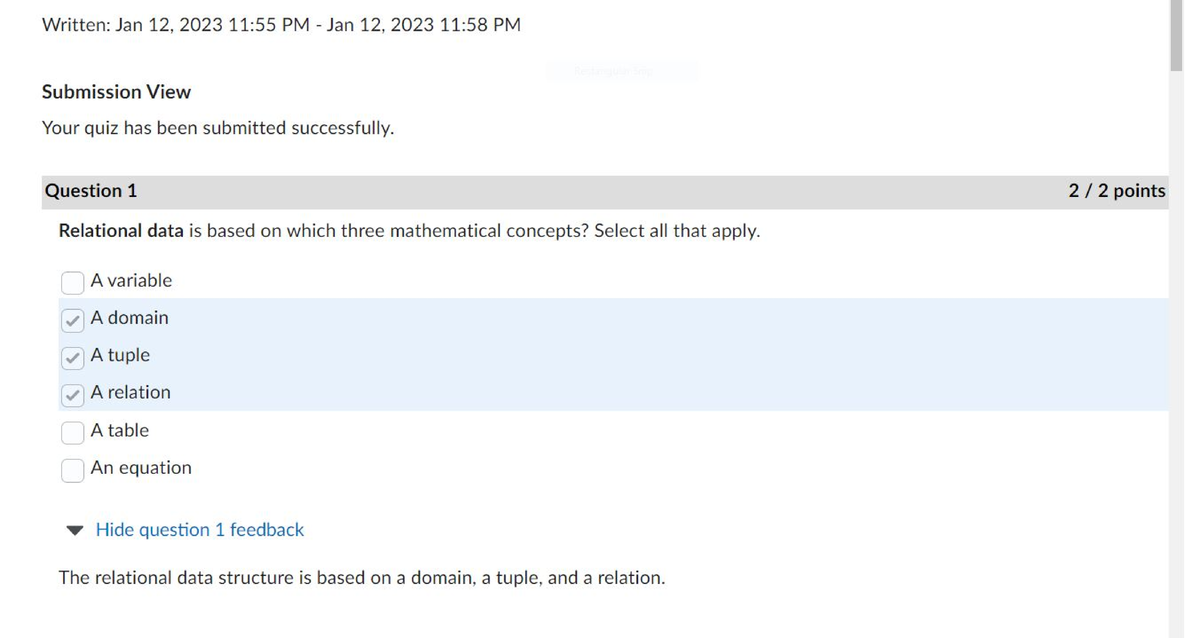Tick the 'A table' checkbox
This screenshot has height=638, width=1200.
click(73, 432)
